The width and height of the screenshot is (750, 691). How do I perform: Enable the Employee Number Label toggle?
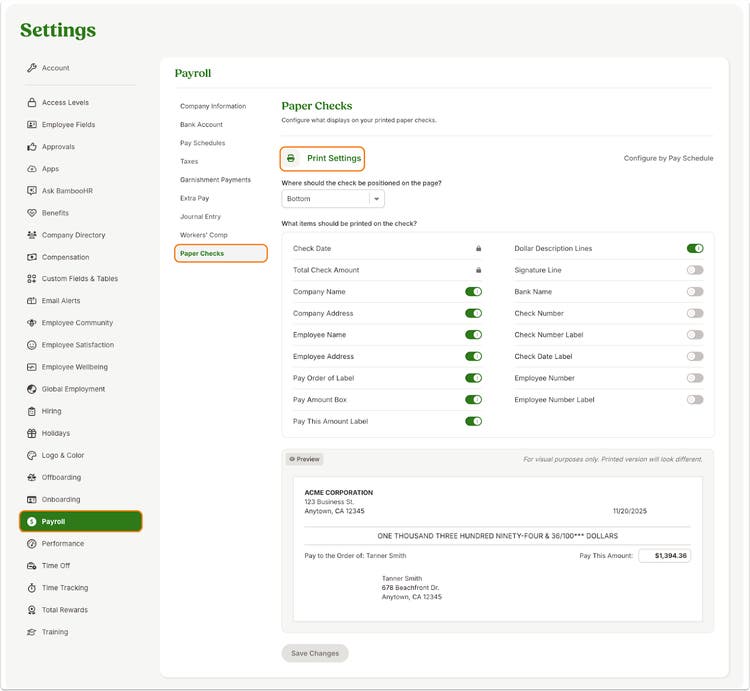[695, 399]
